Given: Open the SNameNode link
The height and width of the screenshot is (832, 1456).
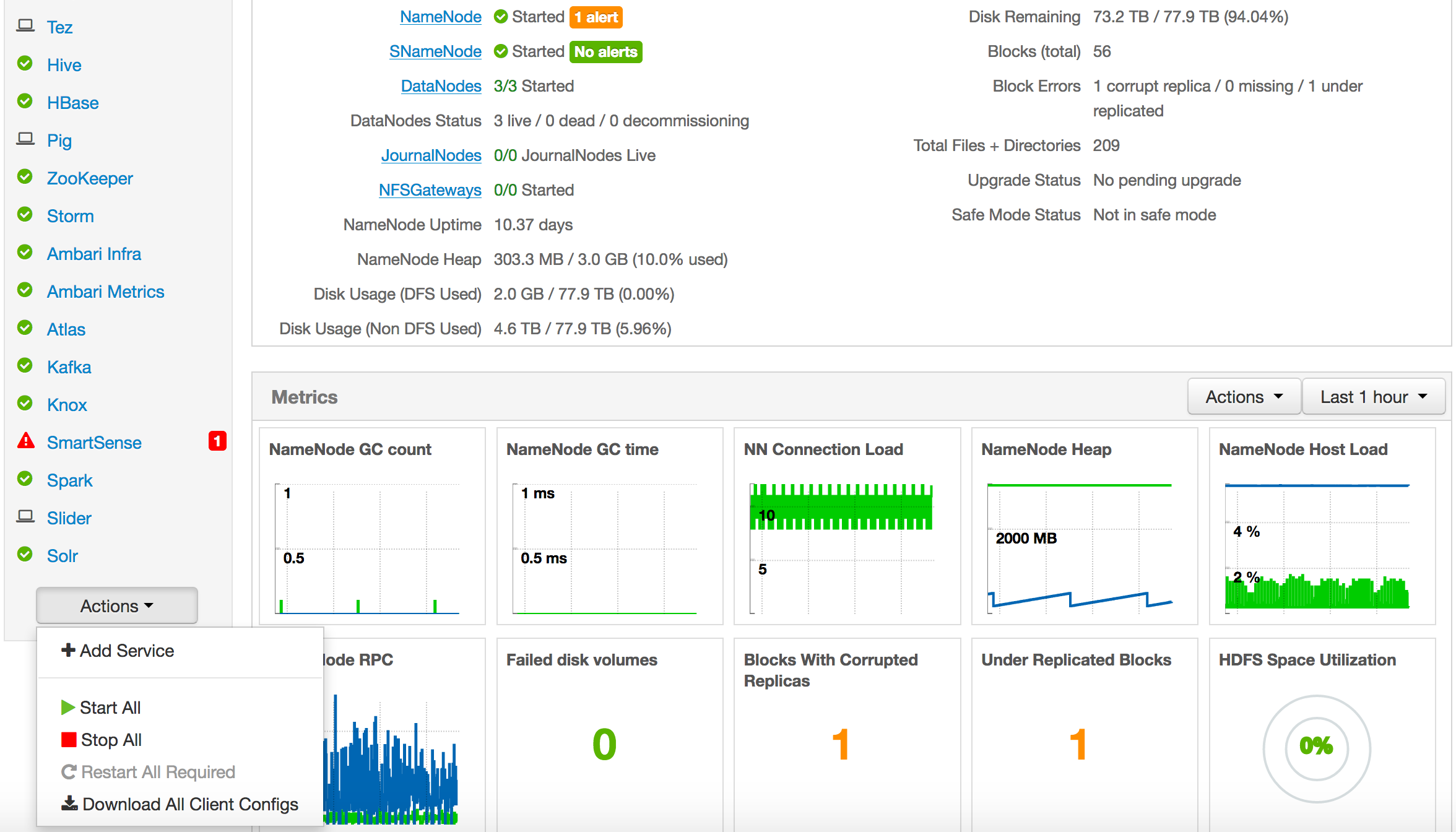Looking at the screenshot, I should click(435, 51).
